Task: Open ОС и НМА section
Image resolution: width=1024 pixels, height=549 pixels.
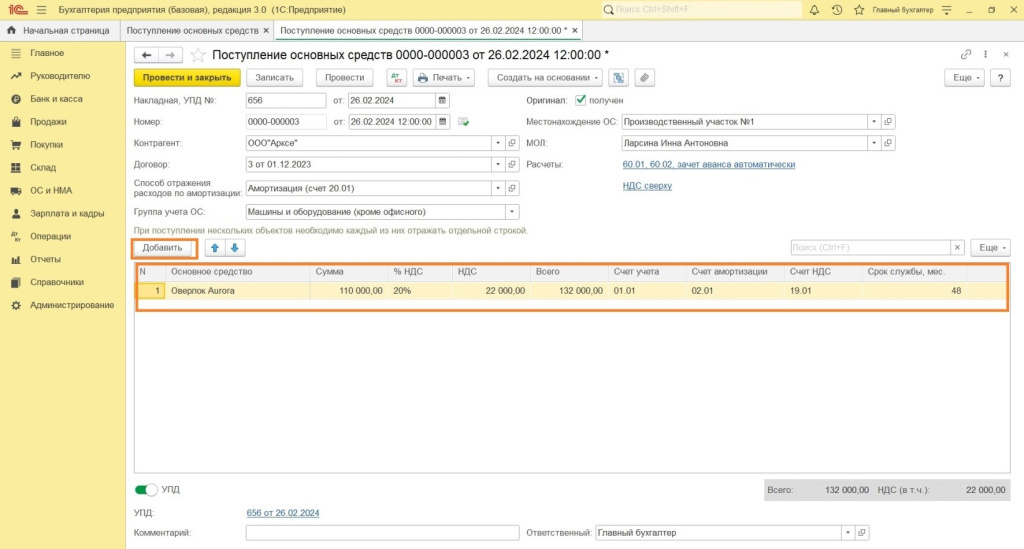Action: pos(50,190)
